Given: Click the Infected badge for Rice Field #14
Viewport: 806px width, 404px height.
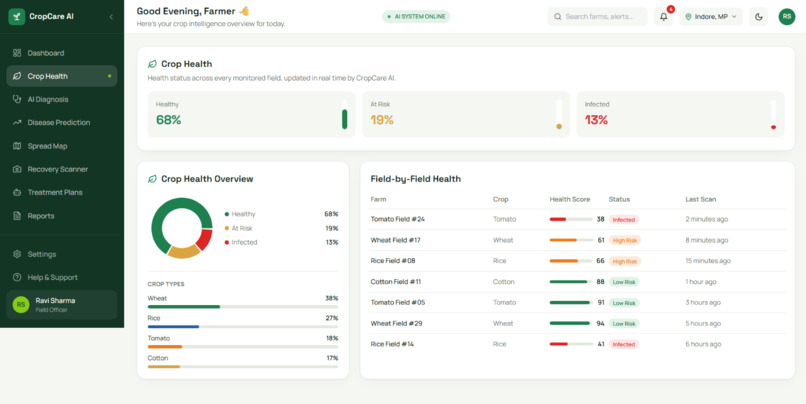Looking at the screenshot, I should click(624, 344).
